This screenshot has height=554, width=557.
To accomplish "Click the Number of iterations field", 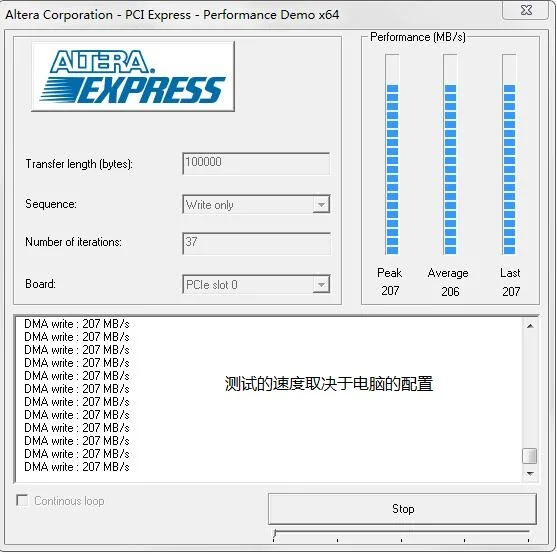I will [256, 243].
